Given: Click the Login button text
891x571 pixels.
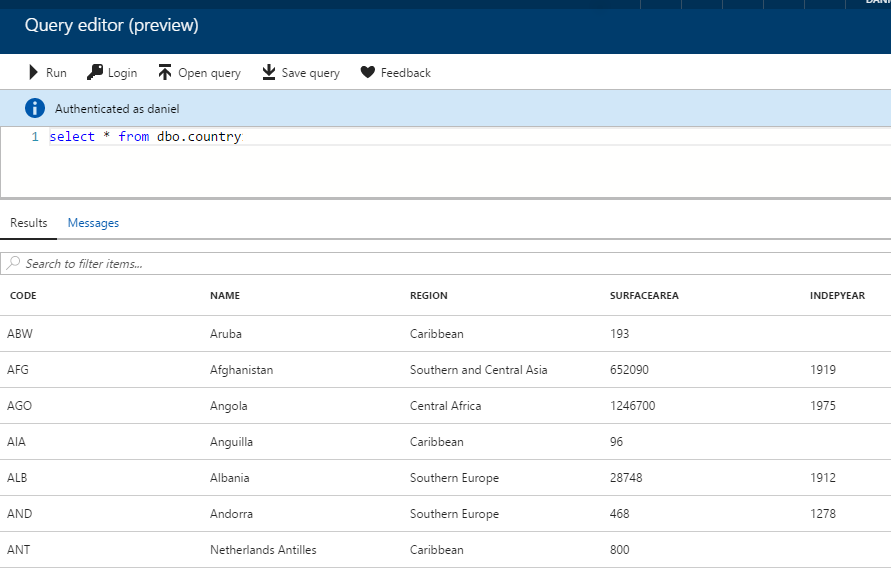Looking at the screenshot, I should click(x=122, y=73).
